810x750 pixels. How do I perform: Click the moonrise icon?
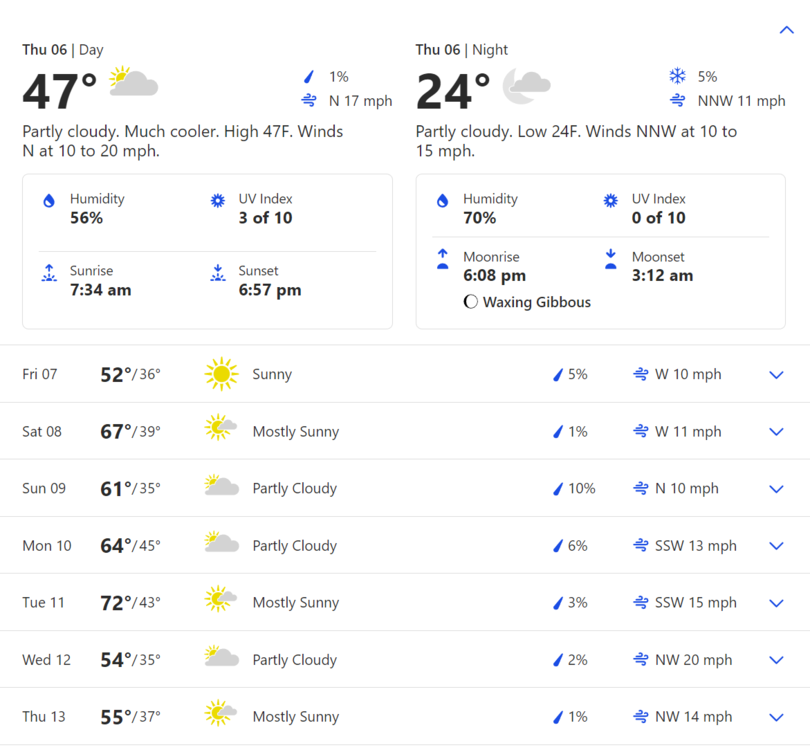click(x=442, y=260)
